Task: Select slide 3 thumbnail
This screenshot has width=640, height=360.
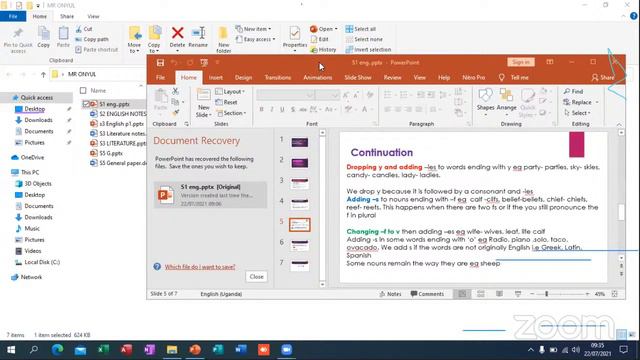Action: 300,183
